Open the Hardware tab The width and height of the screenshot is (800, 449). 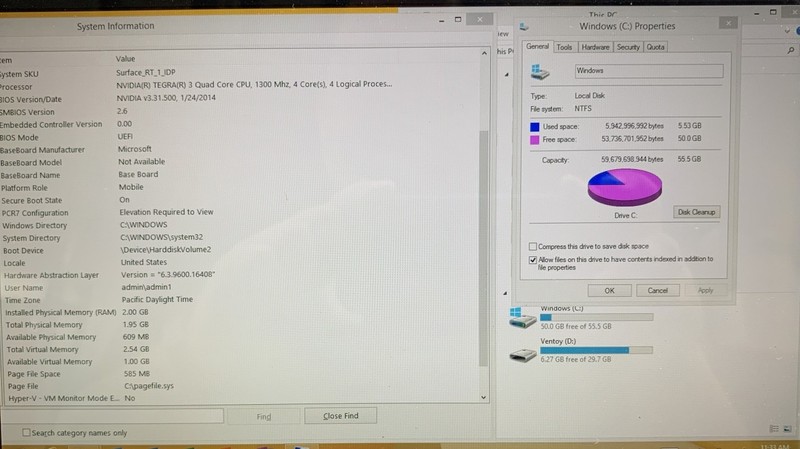(x=595, y=47)
